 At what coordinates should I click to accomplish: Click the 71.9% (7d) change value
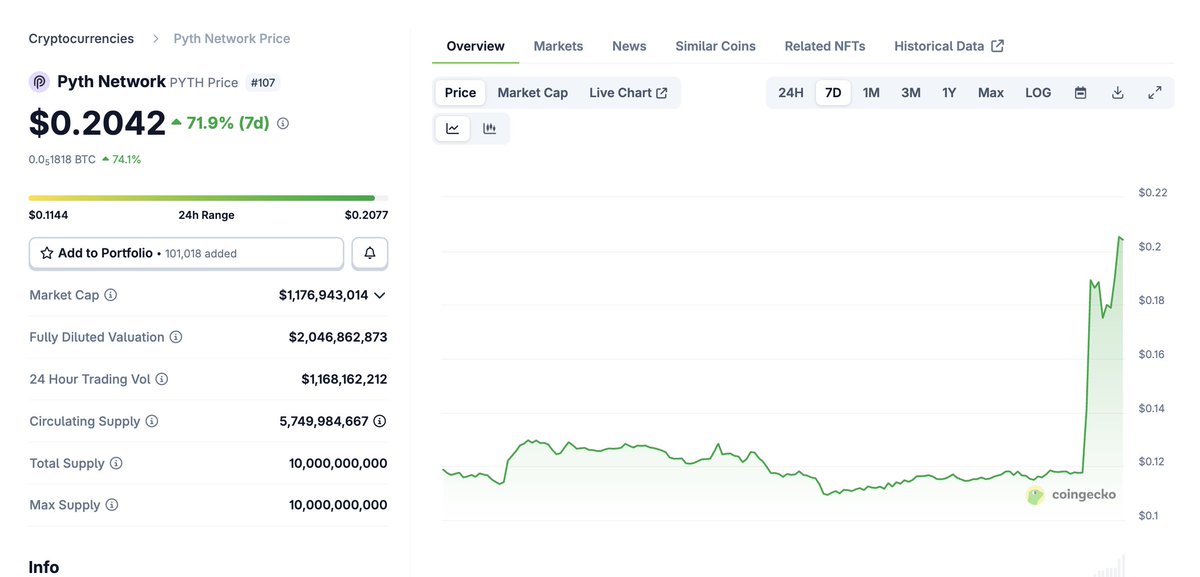tap(219, 123)
